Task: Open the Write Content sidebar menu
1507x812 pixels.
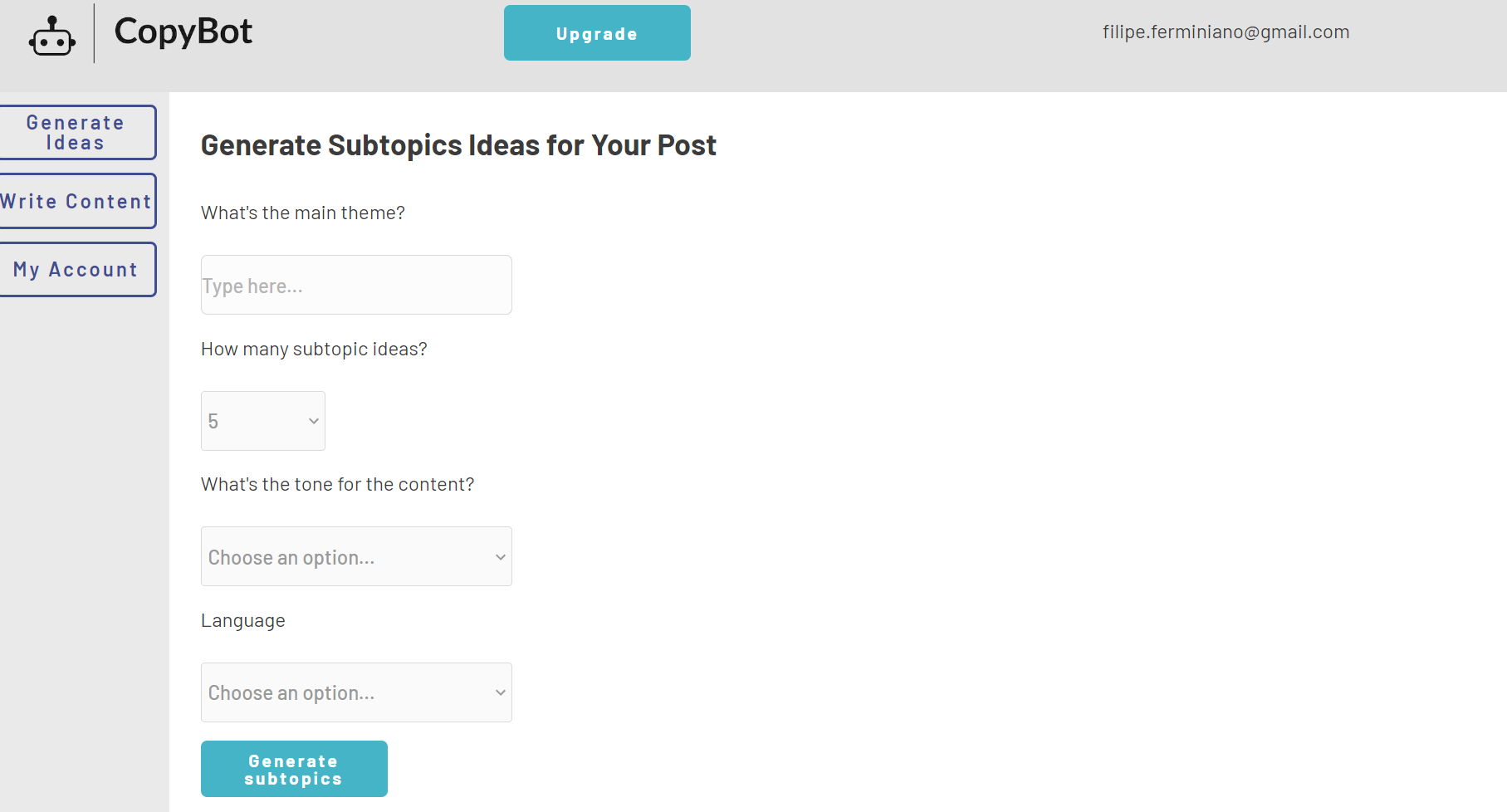Action: (76, 201)
